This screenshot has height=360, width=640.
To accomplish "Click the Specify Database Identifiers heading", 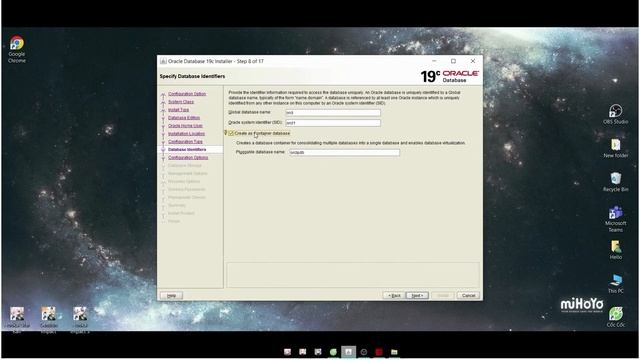I will click(192, 76).
